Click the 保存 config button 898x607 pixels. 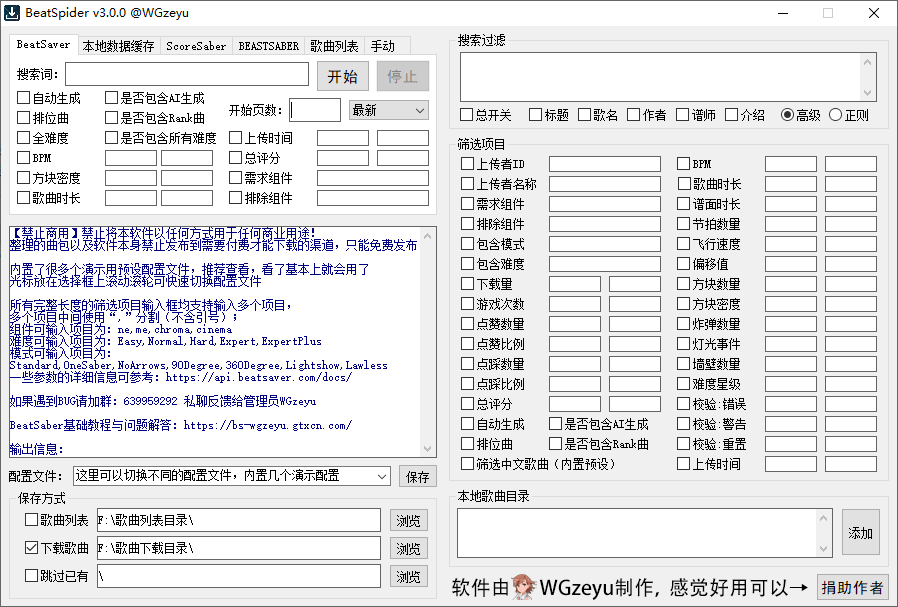point(418,476)
